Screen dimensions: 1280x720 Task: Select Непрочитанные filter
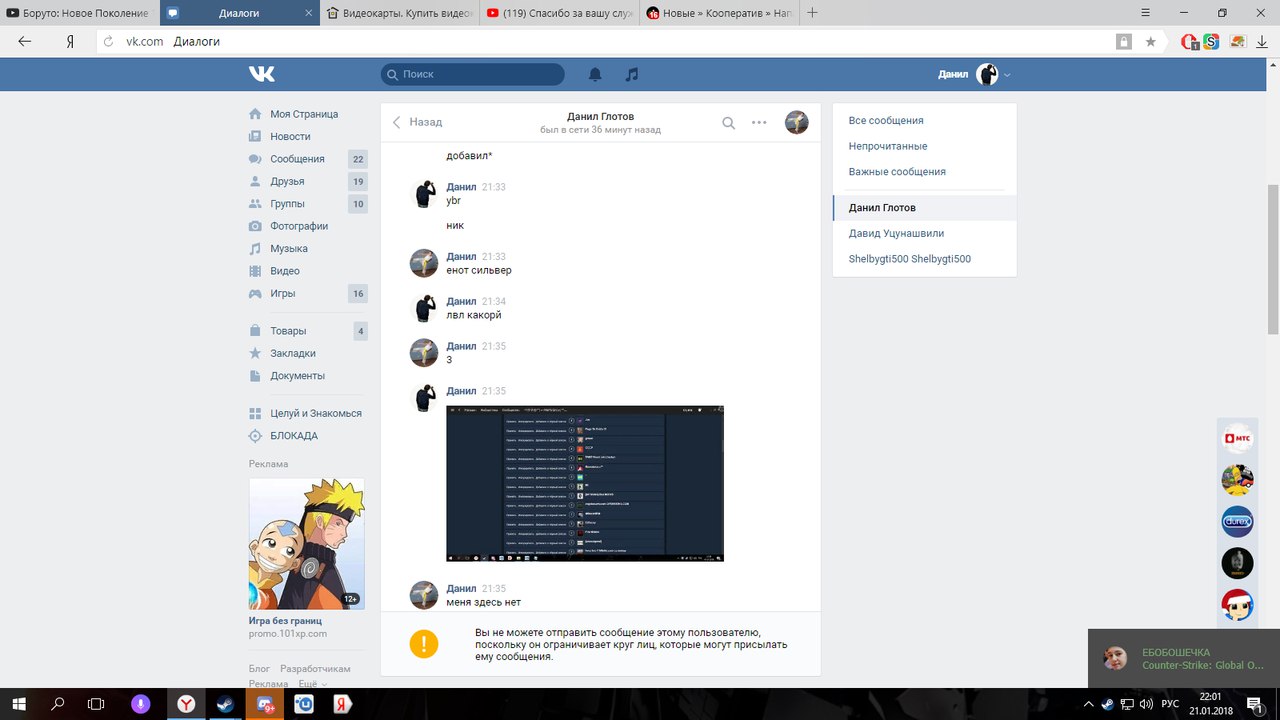tap(888, 146)
